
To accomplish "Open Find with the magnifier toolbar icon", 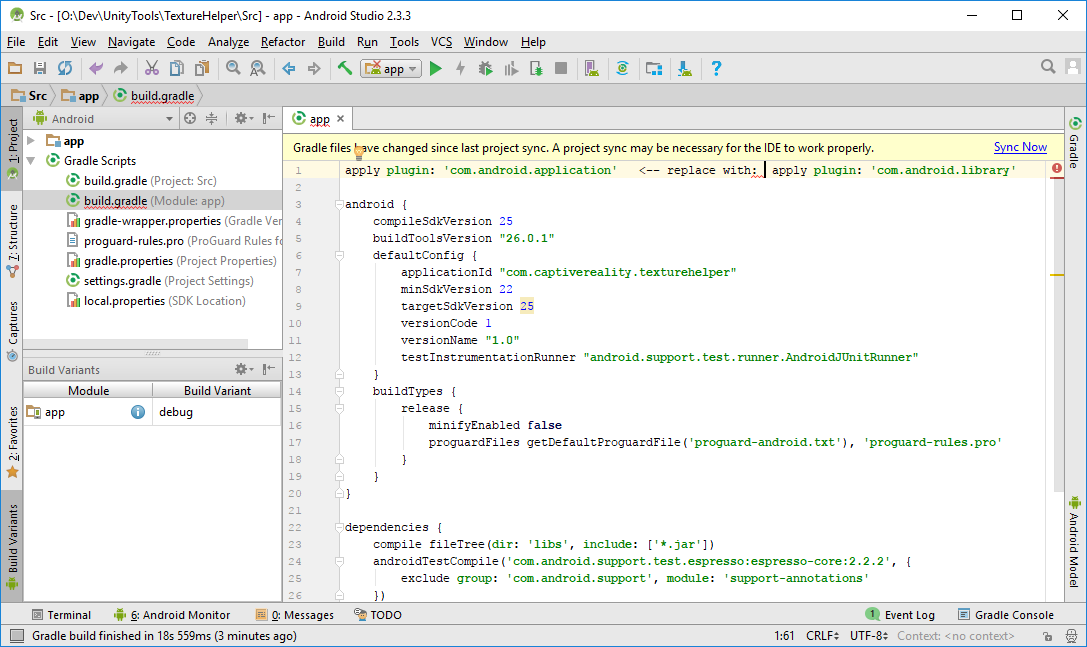I will click(x=233, y=68).
